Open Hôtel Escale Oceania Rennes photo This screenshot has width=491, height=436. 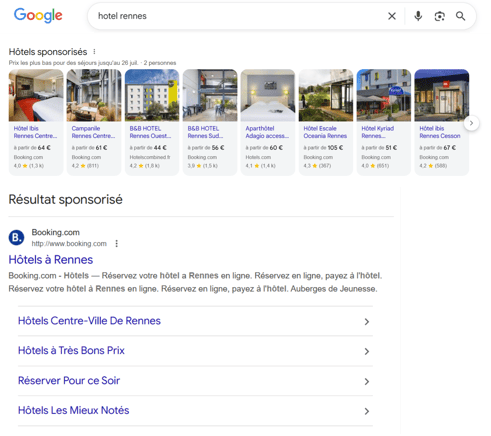pos(326,95)
